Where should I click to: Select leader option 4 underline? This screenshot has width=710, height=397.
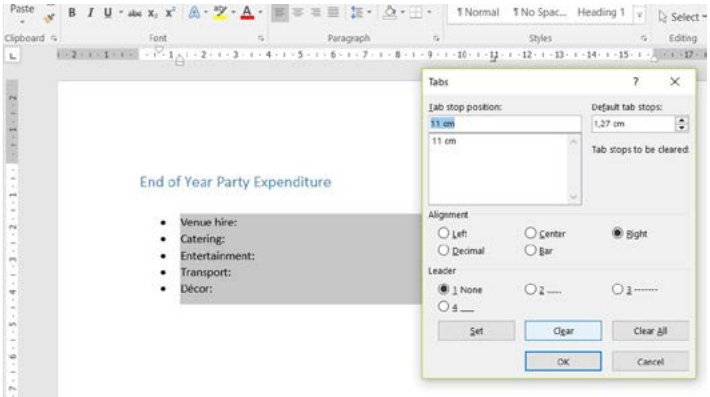(443, 306)
